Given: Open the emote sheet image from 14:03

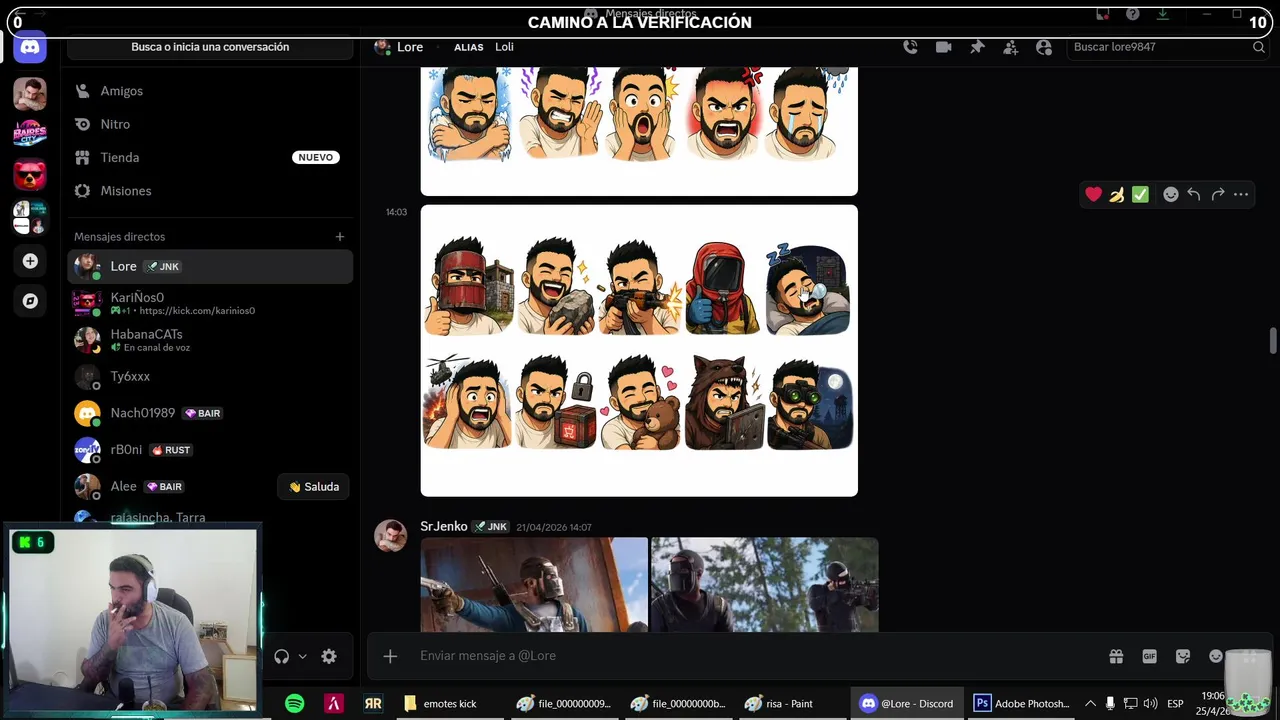Looking at the screenshot, I should [x=639, y=350].
